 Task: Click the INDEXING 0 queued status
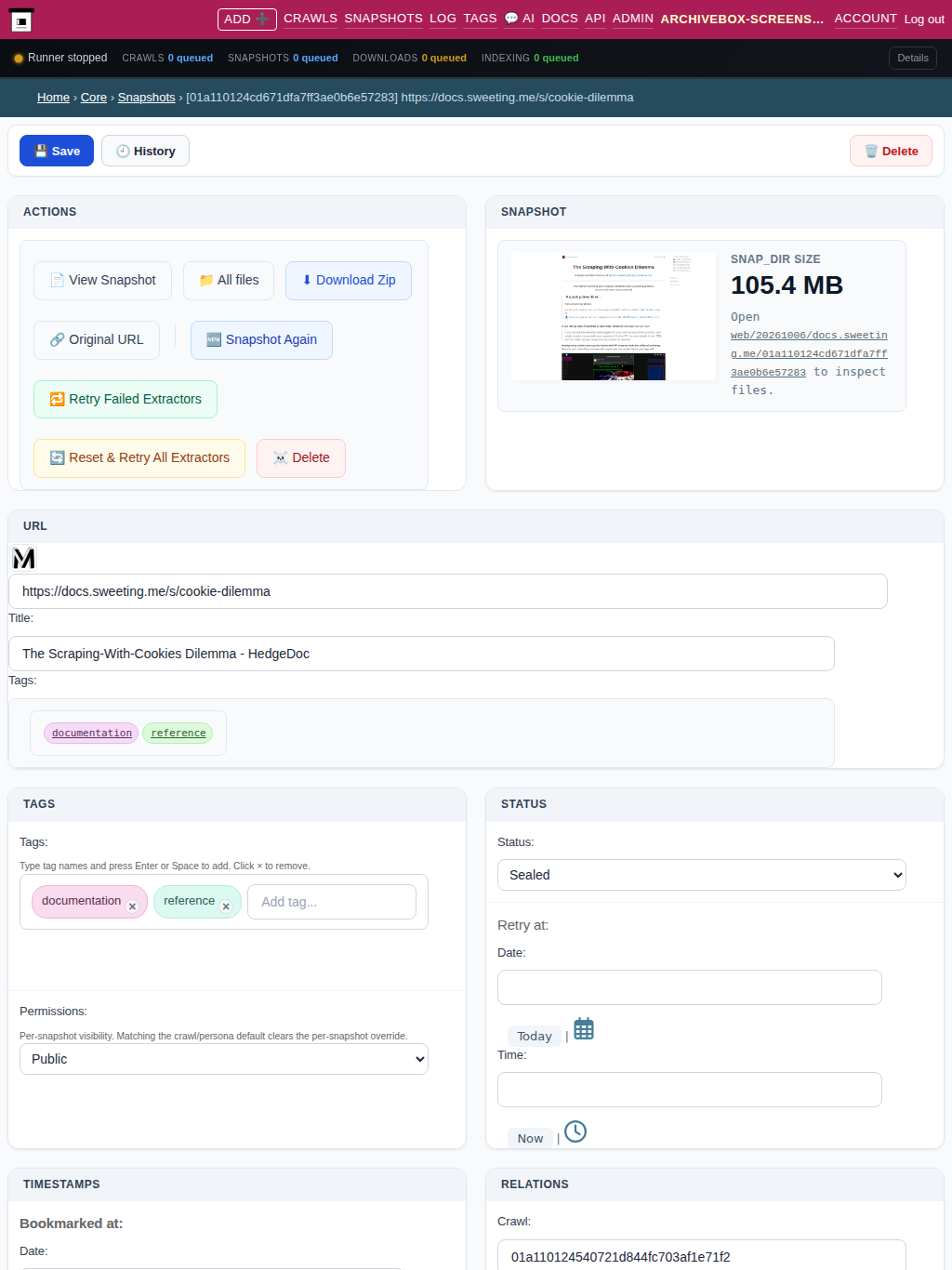click(x=530, y=58)
